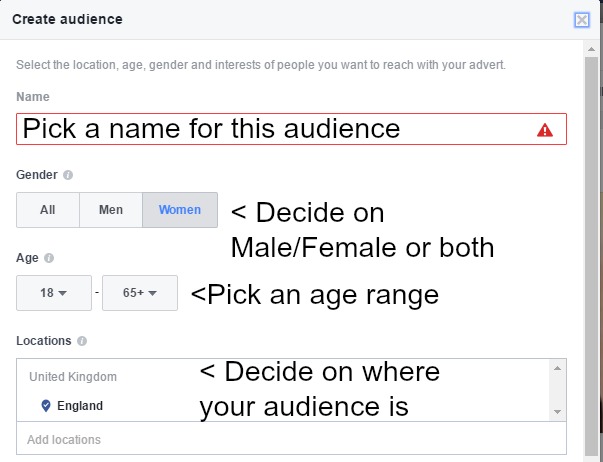
Task: Click the Locations info icon
Action: (82, 341)
